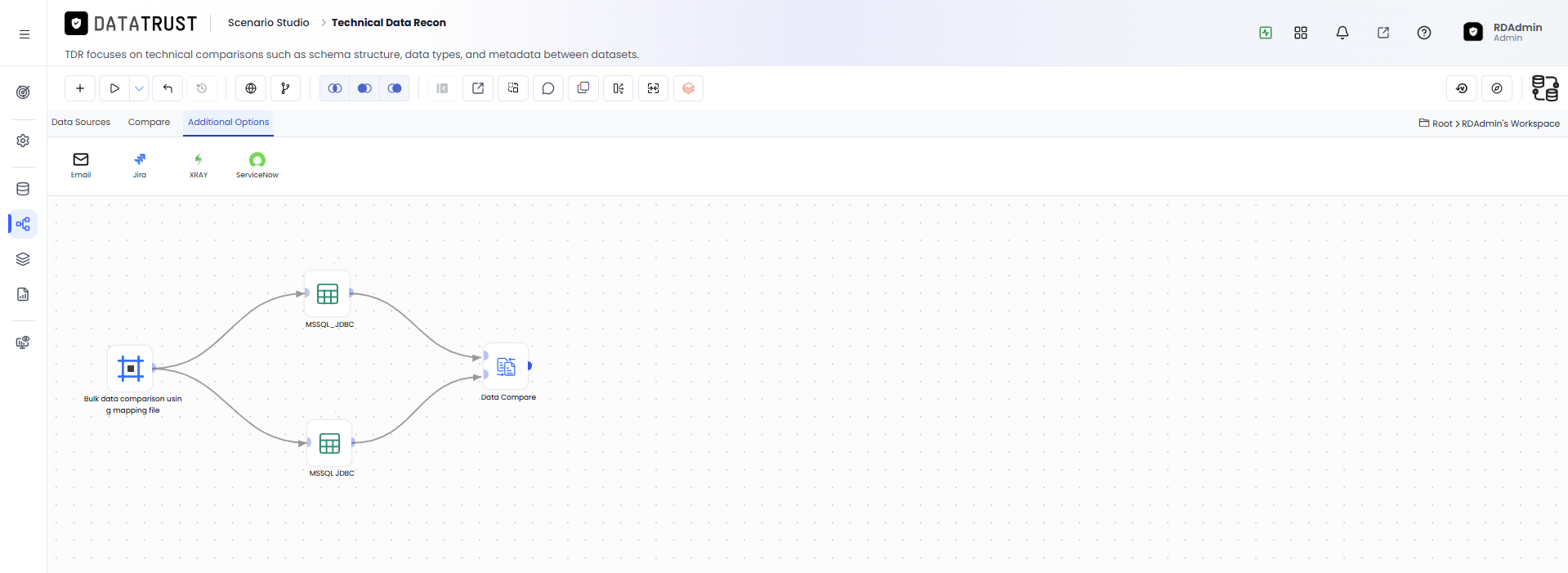Click Technical Data Recon breadcrumb

[x=389, y=23]
